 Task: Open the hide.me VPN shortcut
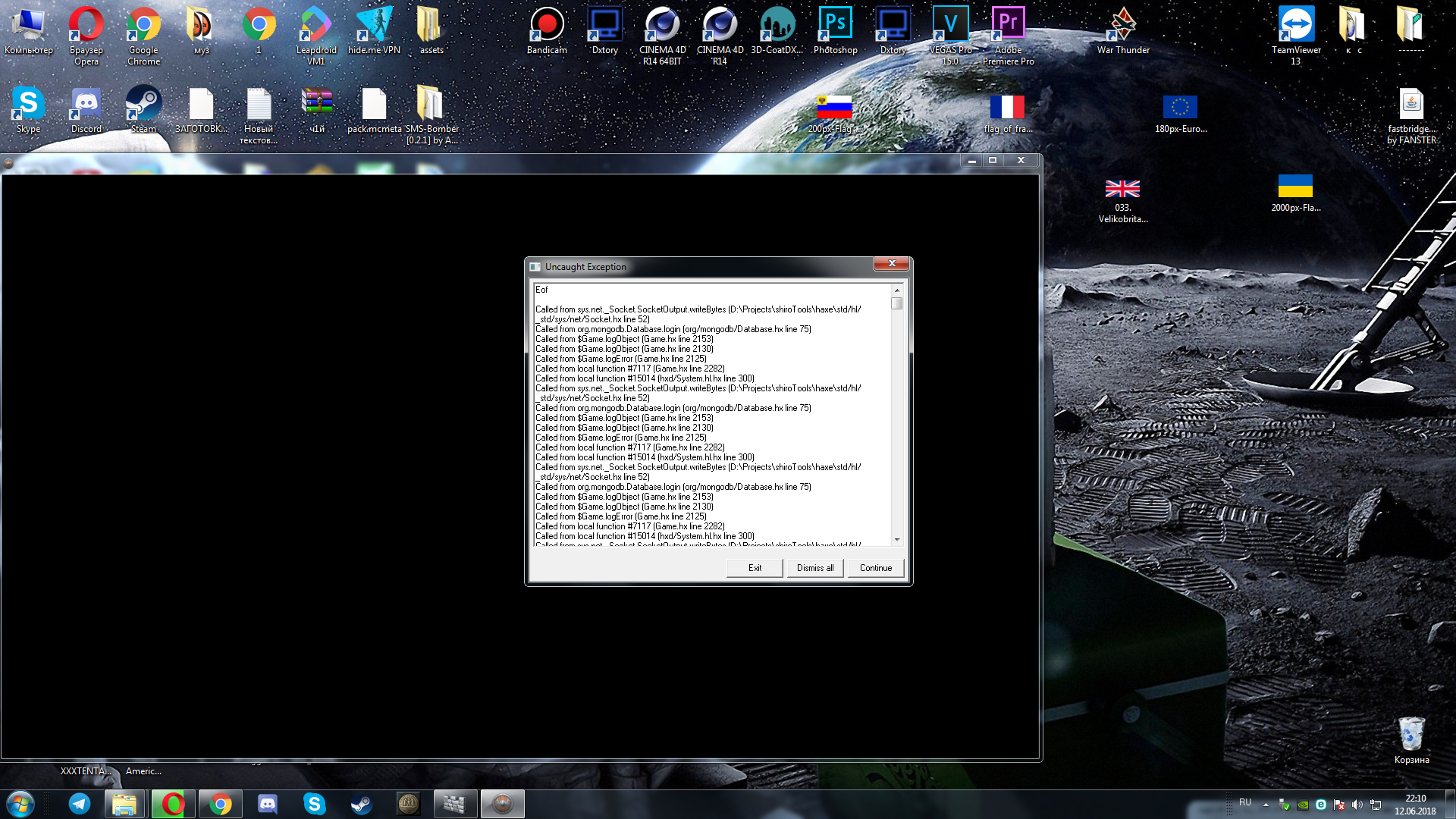(374, 32)
